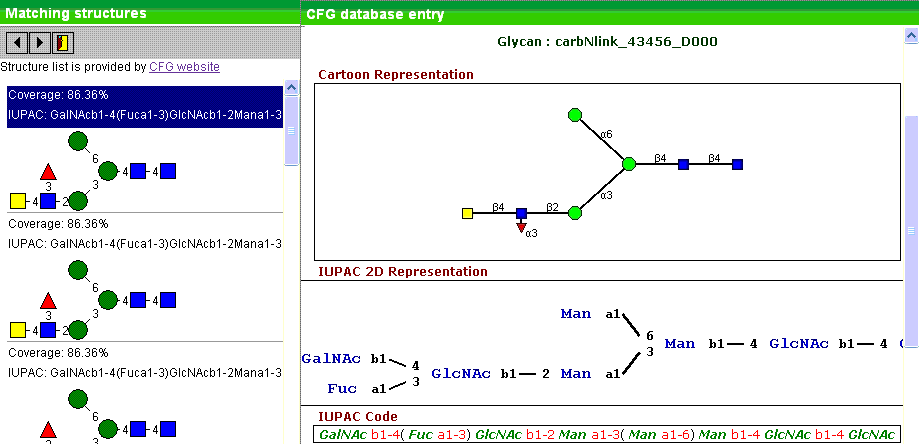The image size is (919, 444).
Task: Open the CFG website link
Action: coord(184,67)
